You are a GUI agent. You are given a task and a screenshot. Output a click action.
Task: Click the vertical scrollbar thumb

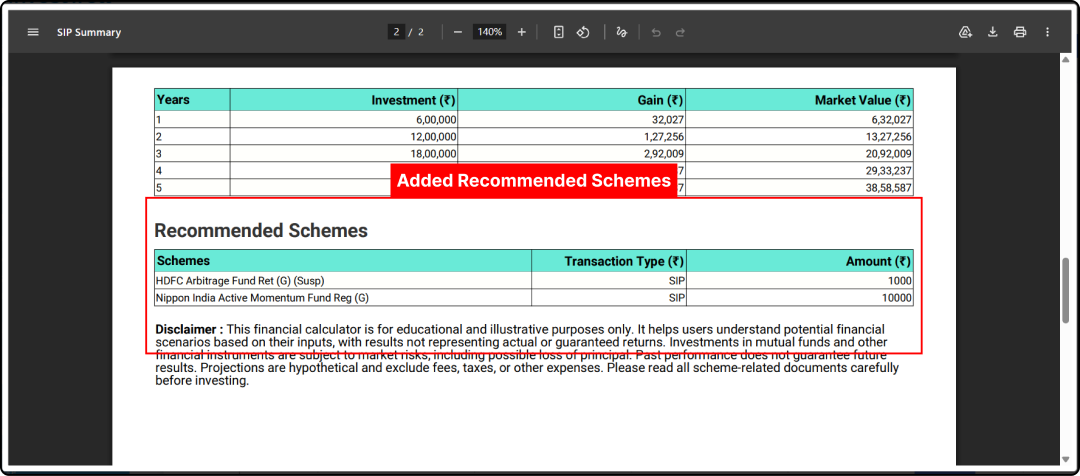[x=1066, y=293]
